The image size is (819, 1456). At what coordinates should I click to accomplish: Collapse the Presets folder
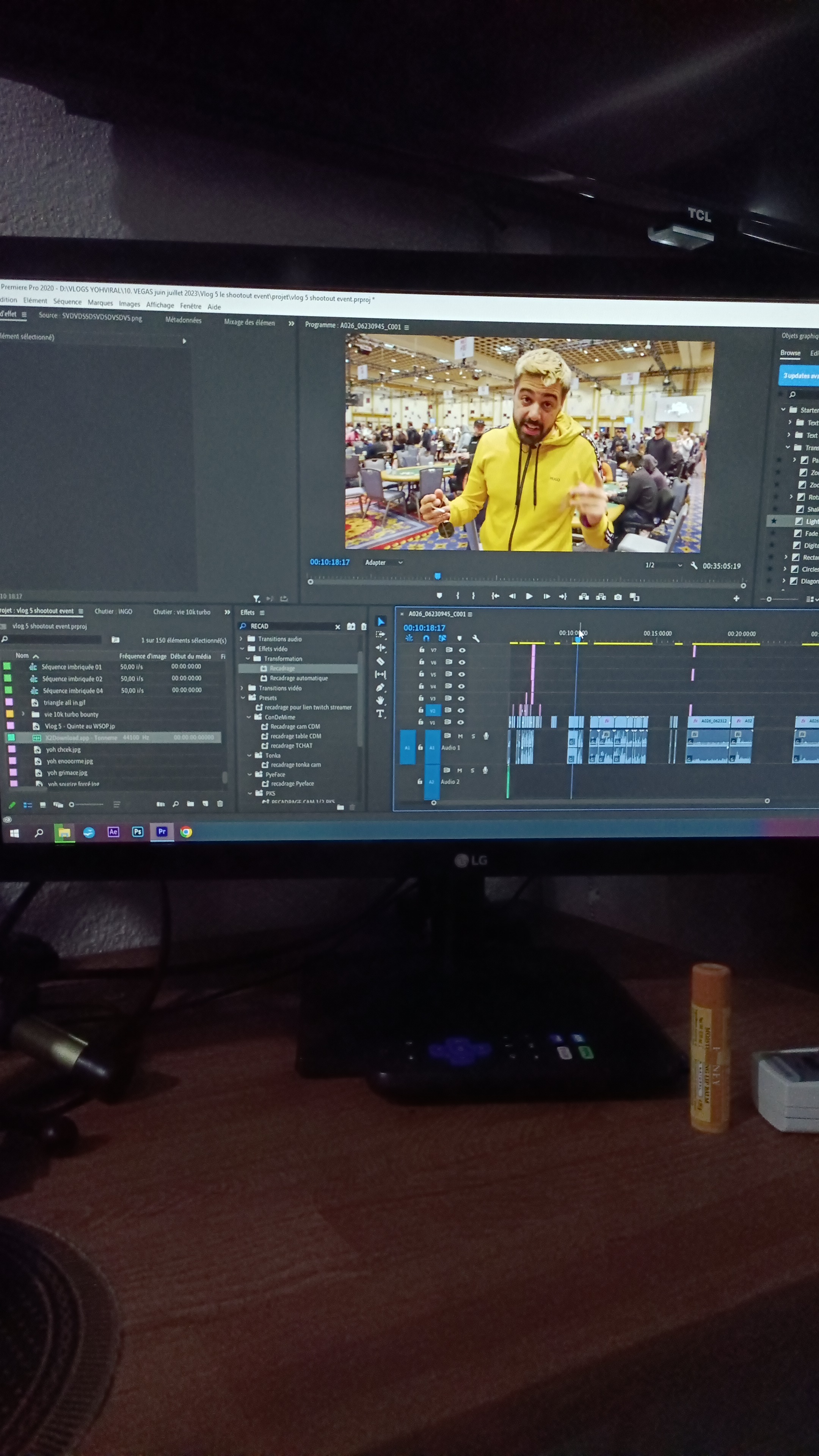243,698
